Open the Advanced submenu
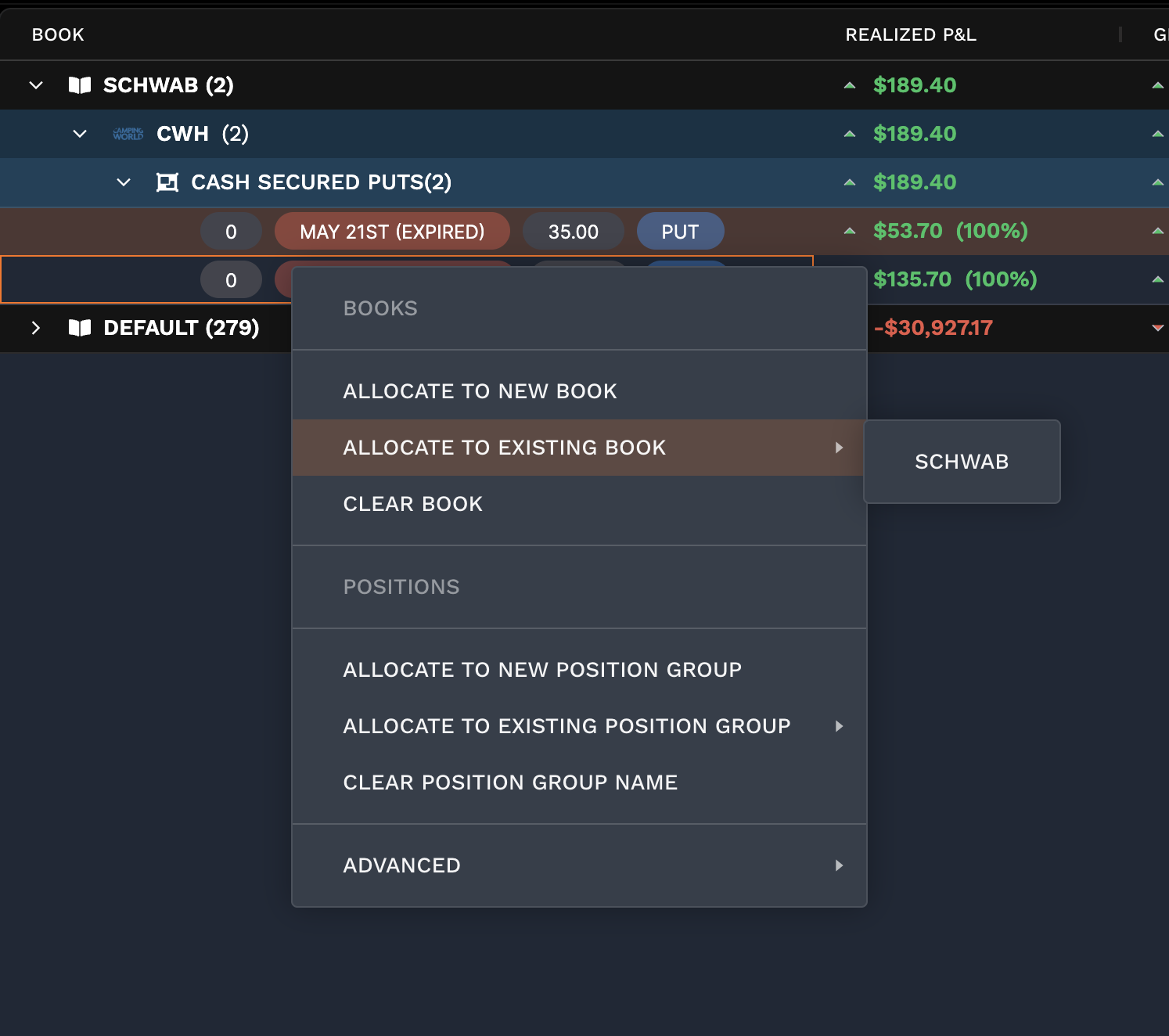 click(x=579, y=865)
